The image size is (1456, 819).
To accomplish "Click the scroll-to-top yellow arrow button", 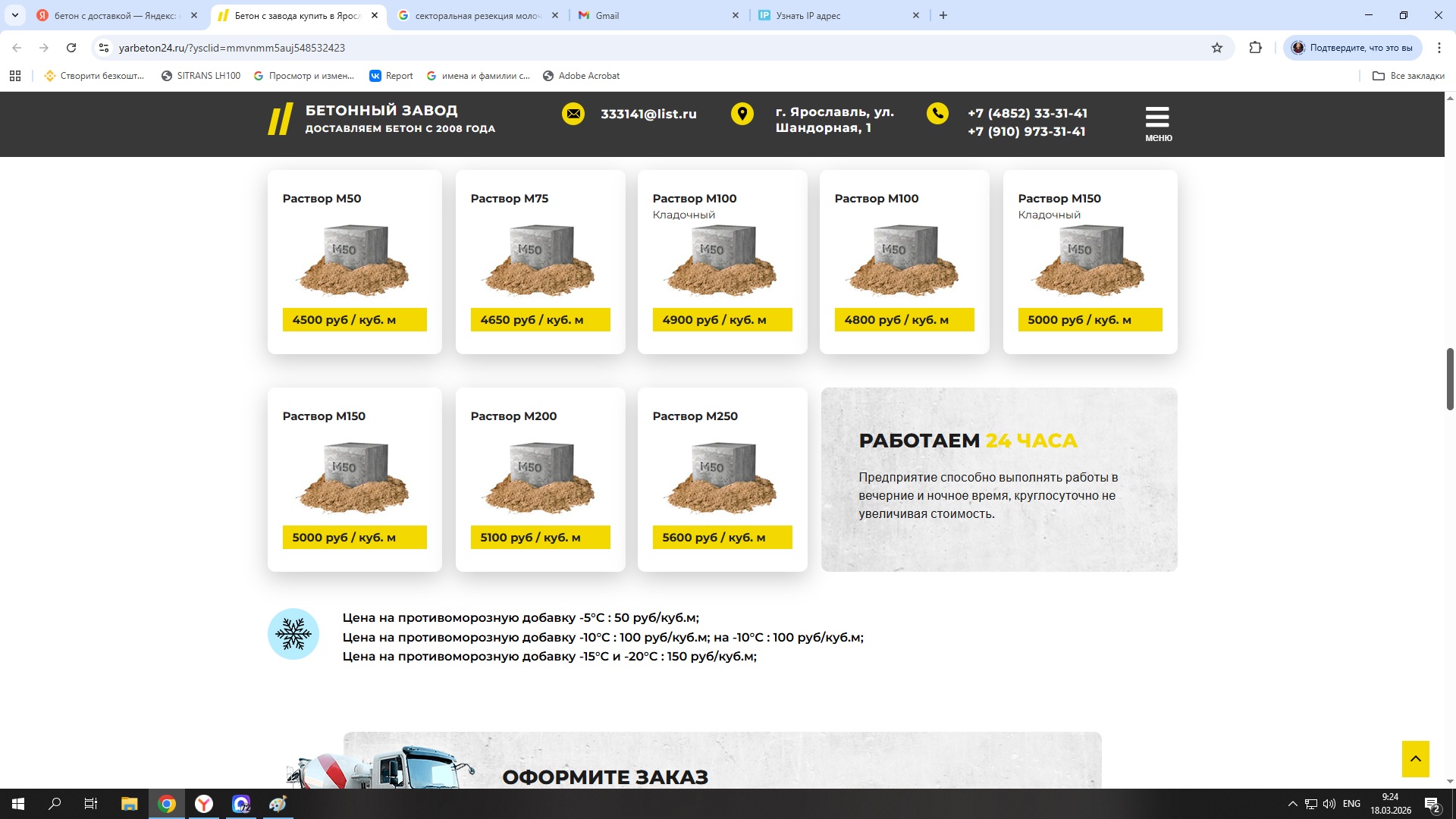I will coord(1415,758).
